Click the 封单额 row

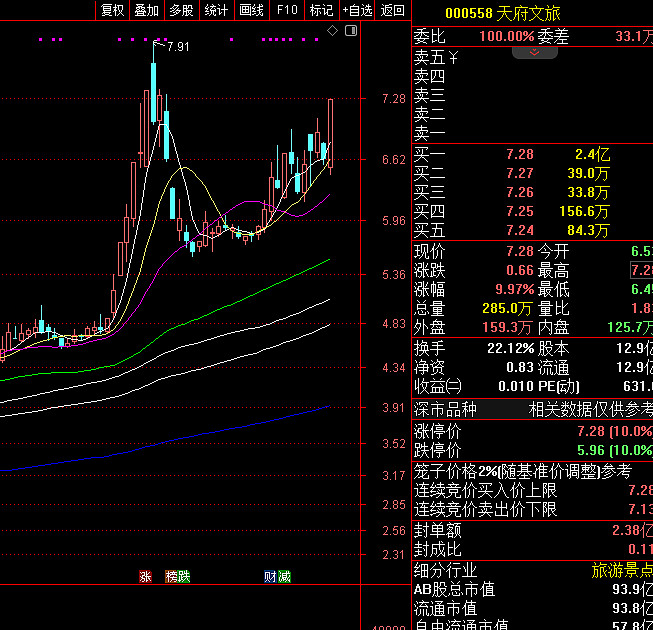tap(533, 530)
